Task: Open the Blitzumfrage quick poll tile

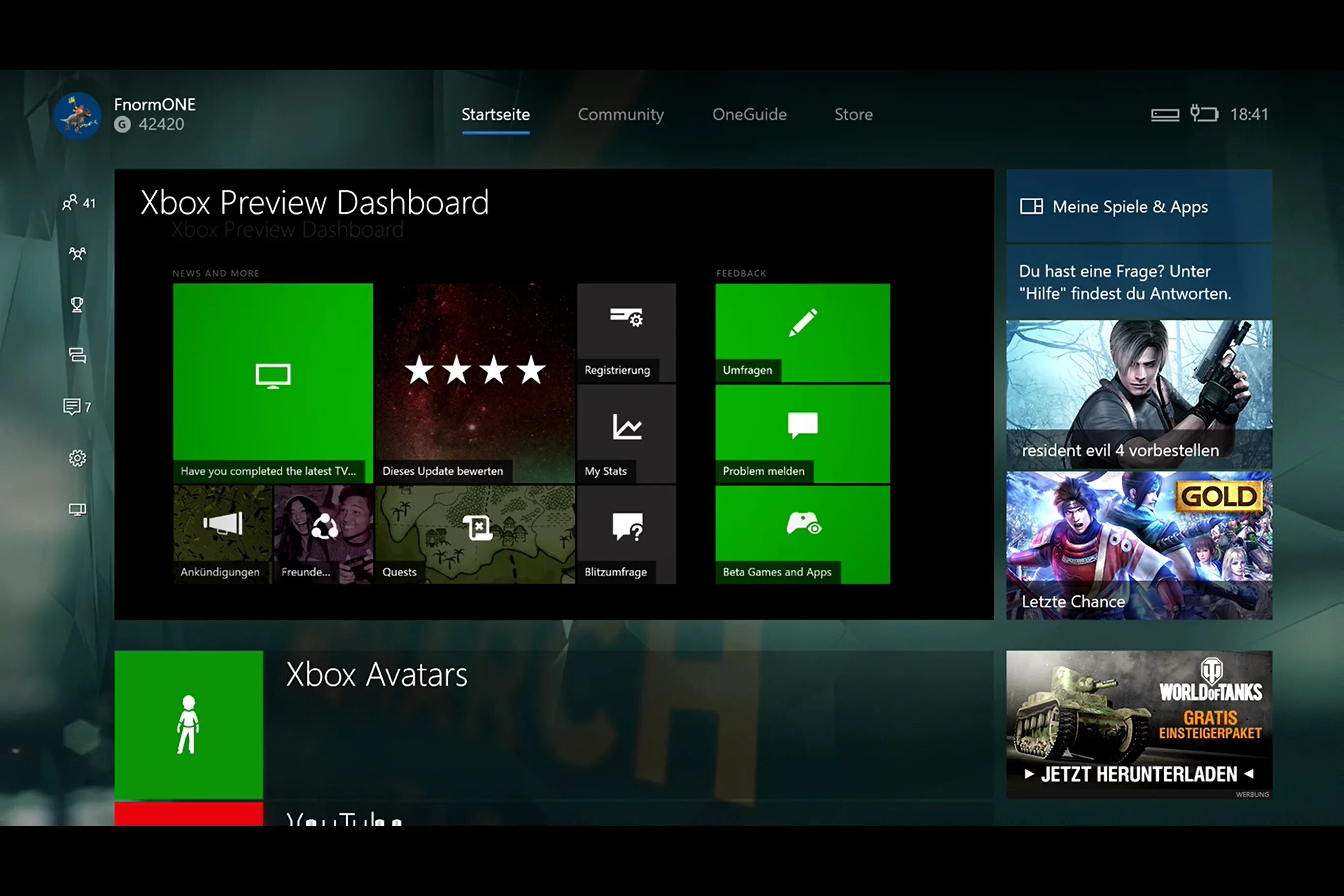Action: tap(626, 534)
